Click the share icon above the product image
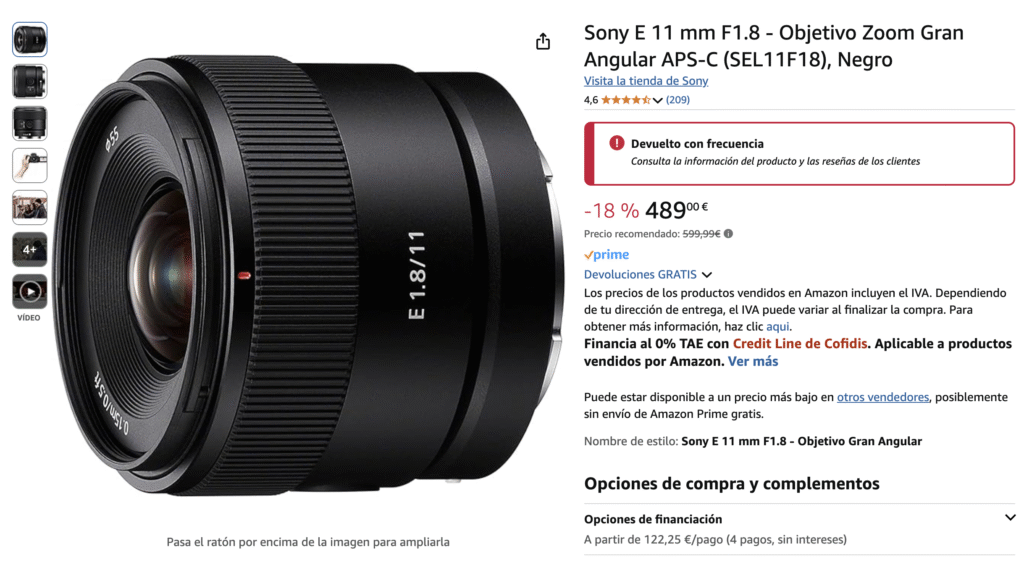 pyautogui.click(x=543, y=42)
